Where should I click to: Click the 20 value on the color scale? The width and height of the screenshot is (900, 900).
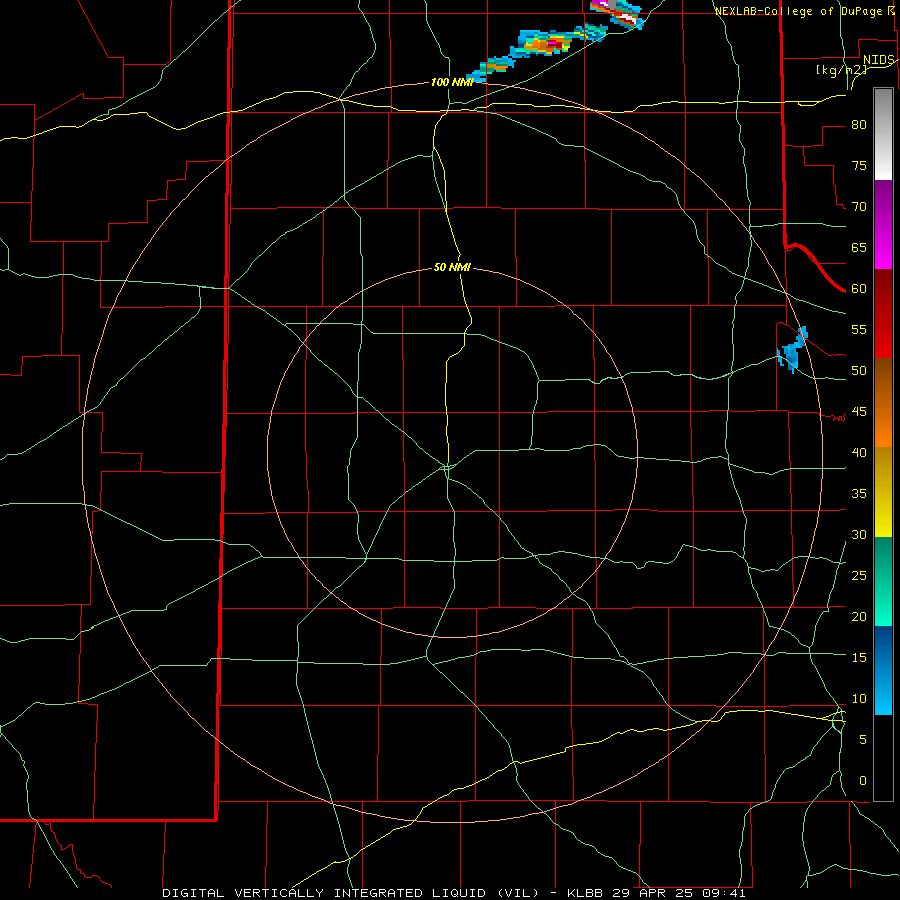[x=859, y=616]
